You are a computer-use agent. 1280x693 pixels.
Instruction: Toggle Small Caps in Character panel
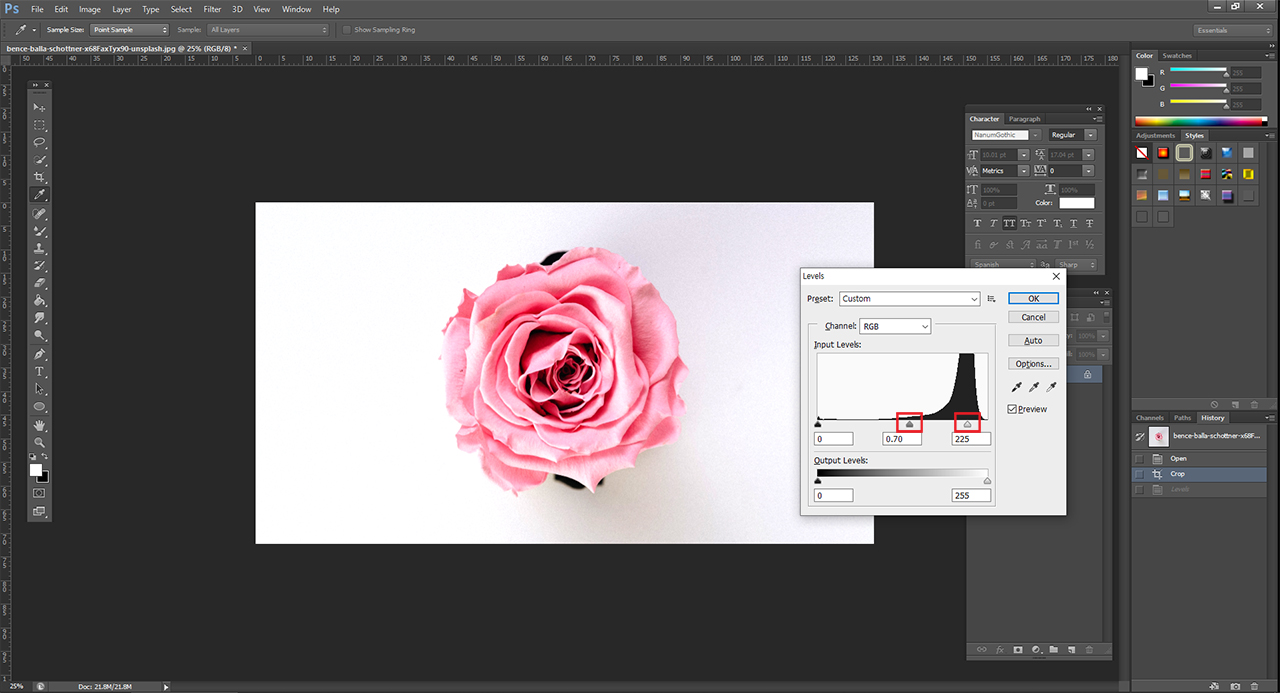pos(1026,223)
